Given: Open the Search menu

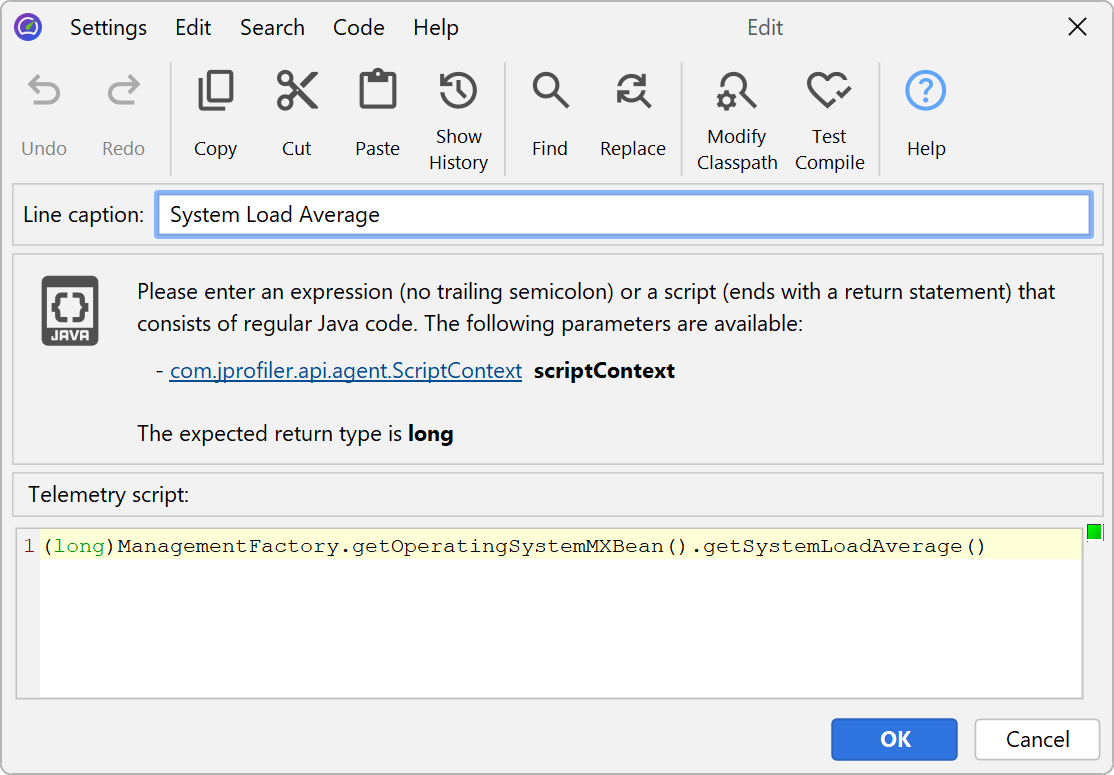Looking at the screenshot, I should (x=272, y=28).
